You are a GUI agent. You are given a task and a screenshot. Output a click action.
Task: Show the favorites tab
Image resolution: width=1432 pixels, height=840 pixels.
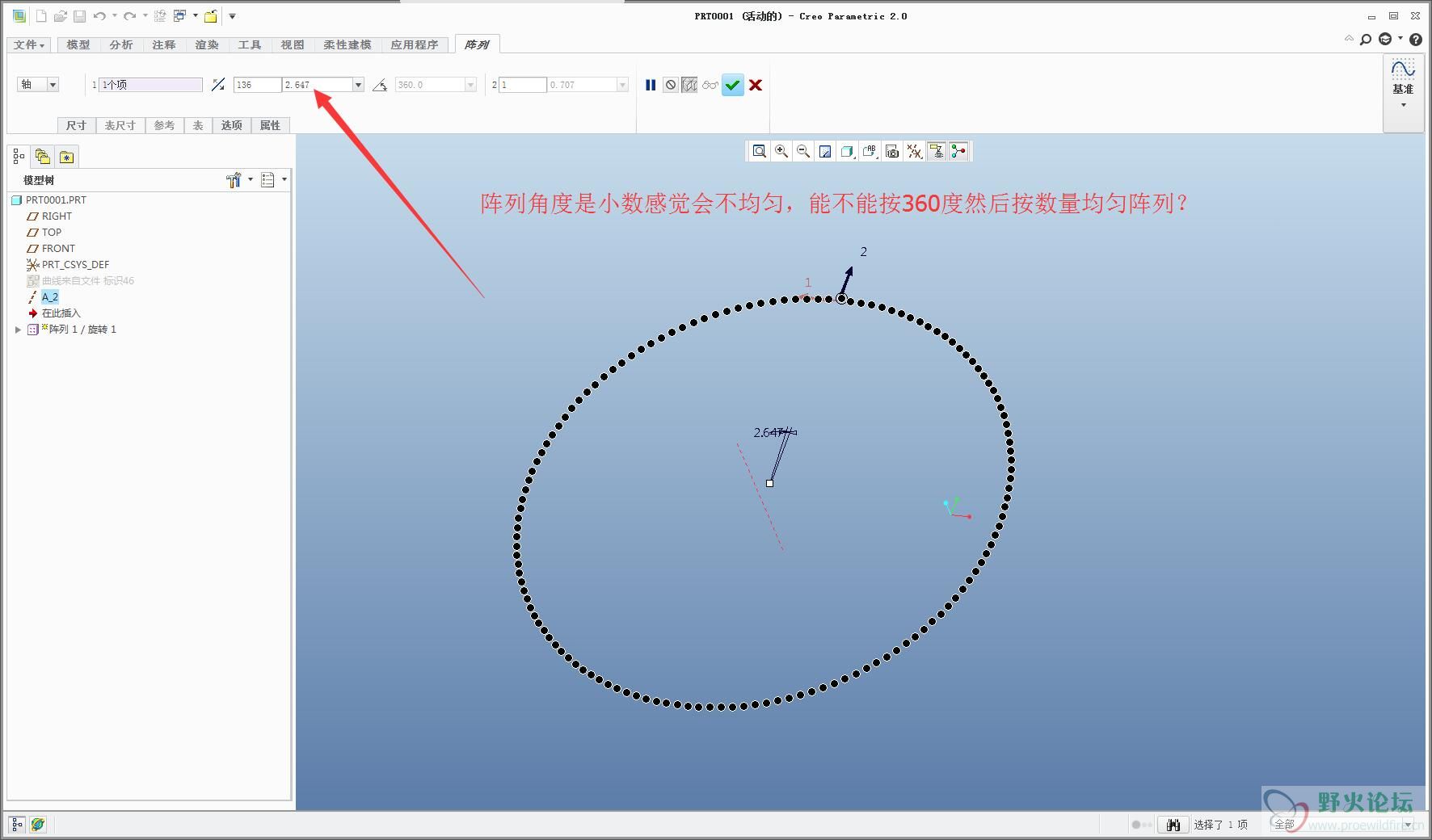67,157
